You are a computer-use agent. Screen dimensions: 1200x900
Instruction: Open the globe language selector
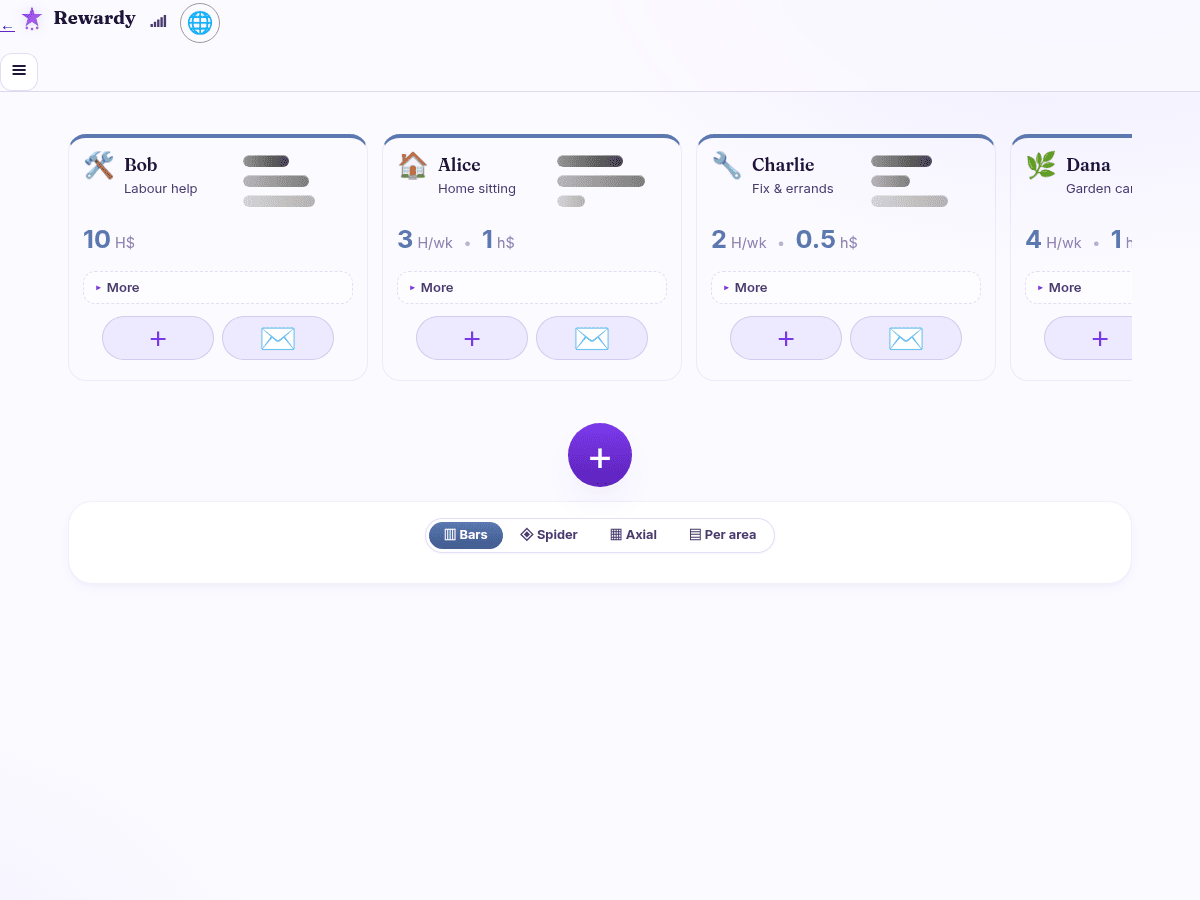[x=200, y=23]
